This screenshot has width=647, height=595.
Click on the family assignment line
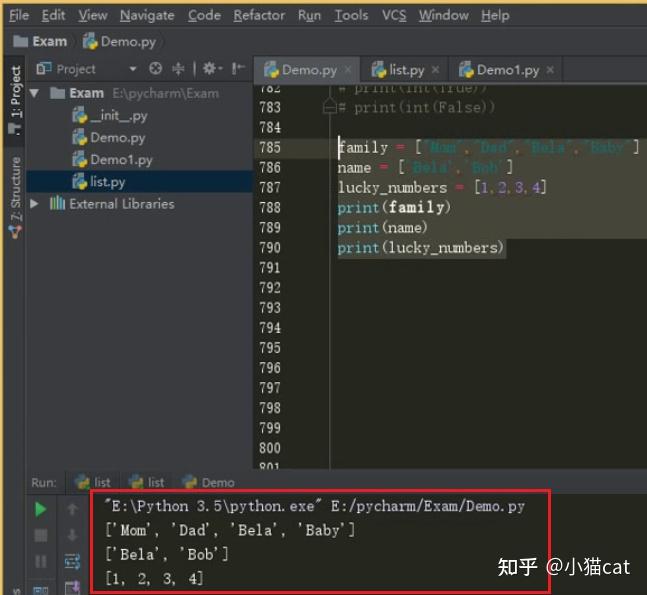pos(489,147)
